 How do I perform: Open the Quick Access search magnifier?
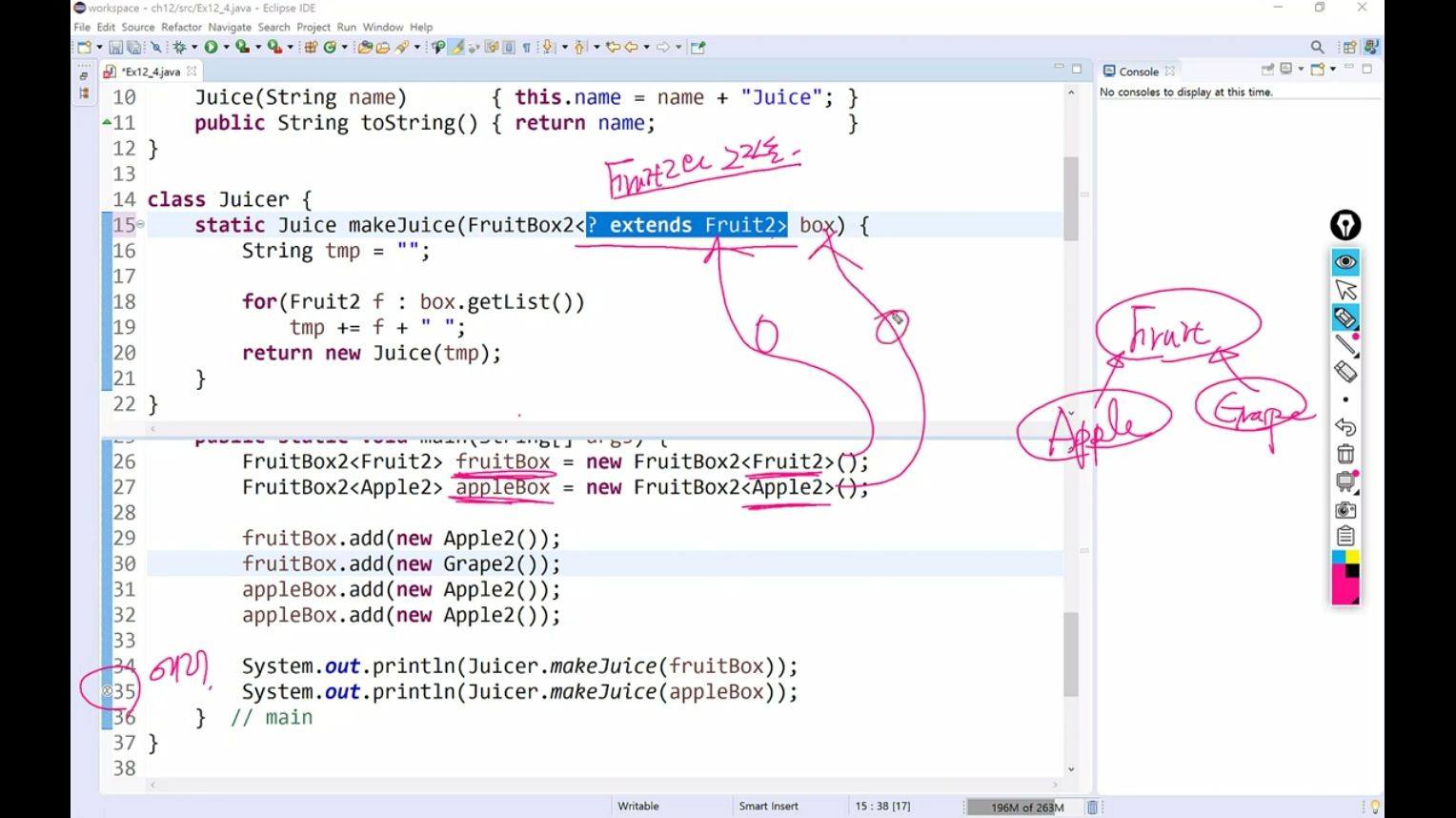point(1317,47)
